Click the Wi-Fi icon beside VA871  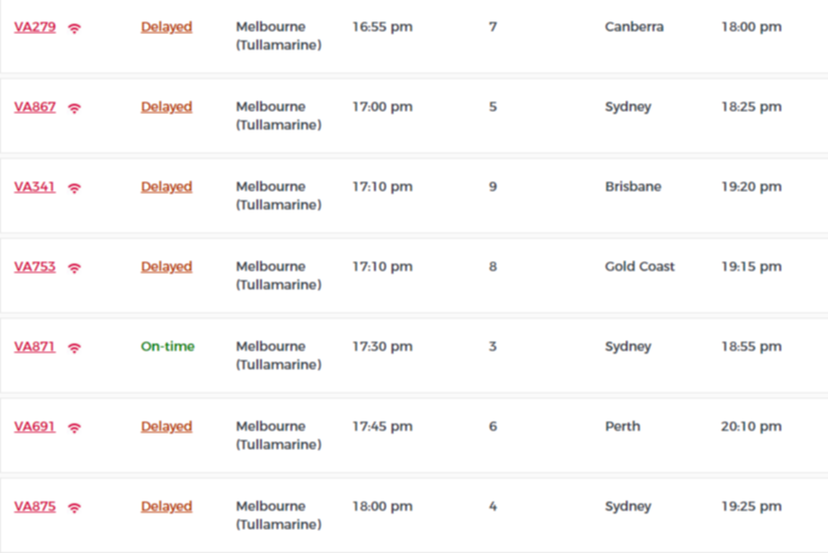click(74, 348)
